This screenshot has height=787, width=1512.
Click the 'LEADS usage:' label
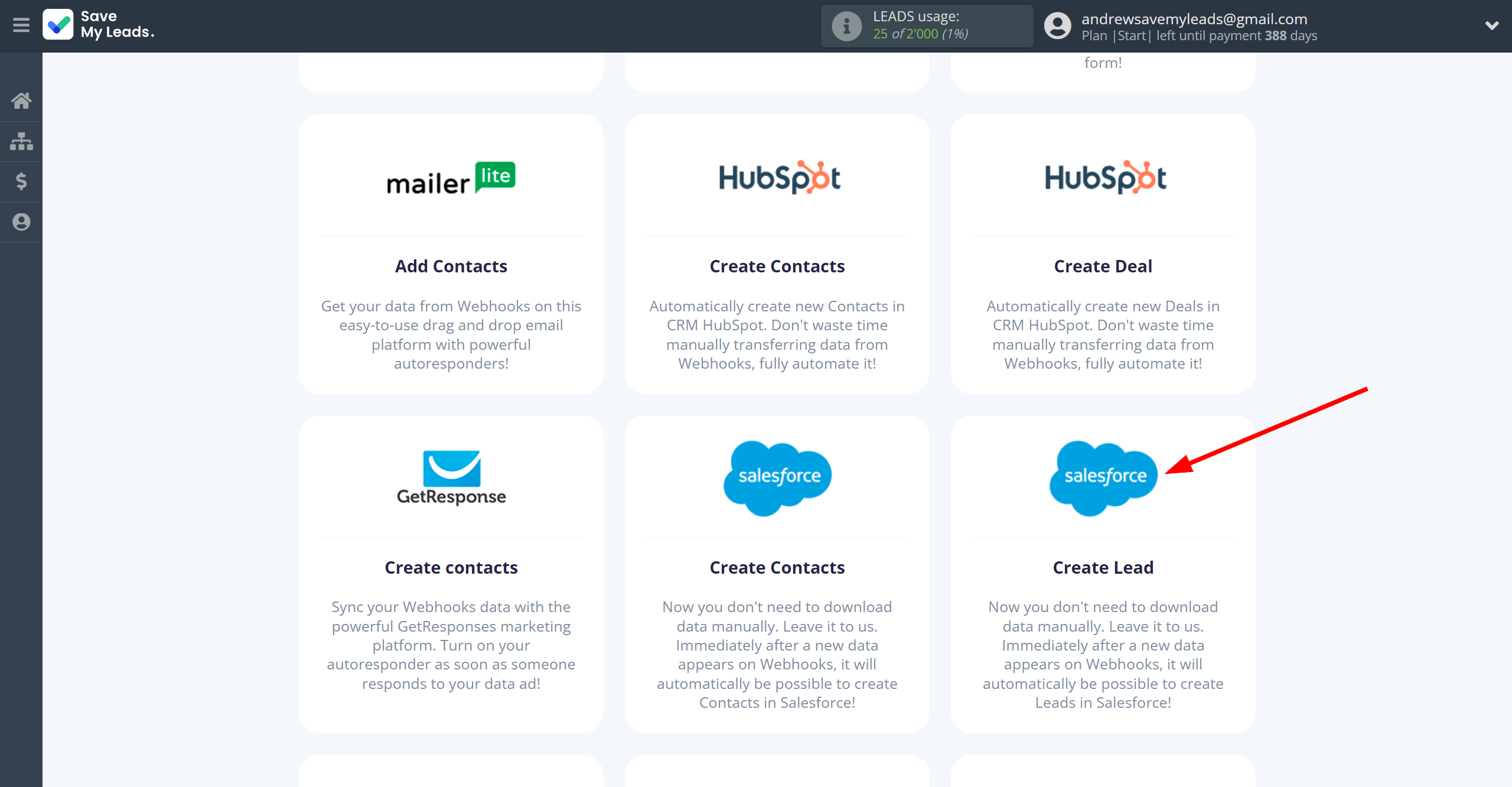tap(916, 17)
